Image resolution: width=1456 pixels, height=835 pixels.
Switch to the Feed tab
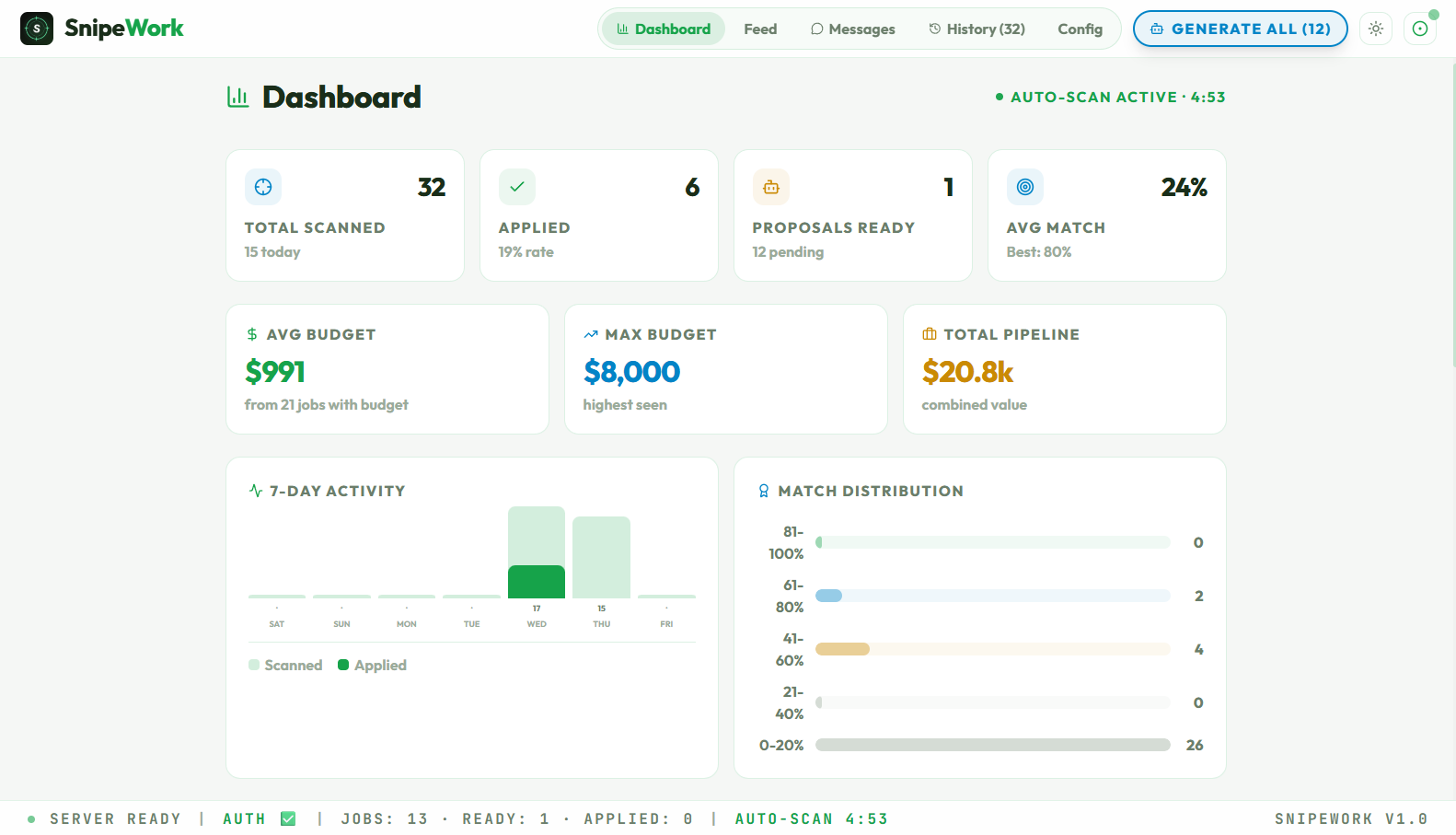(760, 29)
